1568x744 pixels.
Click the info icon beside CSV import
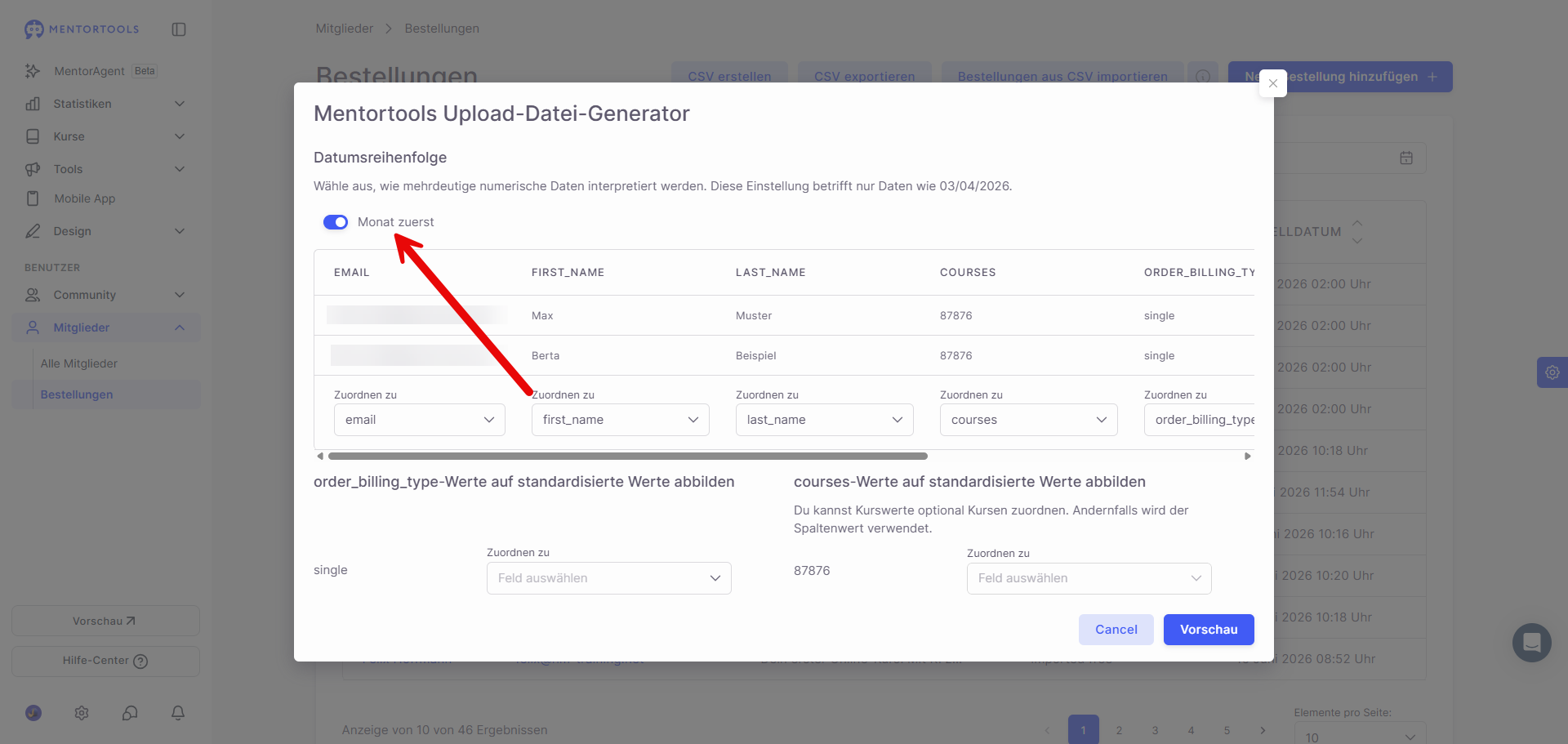(1203, 76)
